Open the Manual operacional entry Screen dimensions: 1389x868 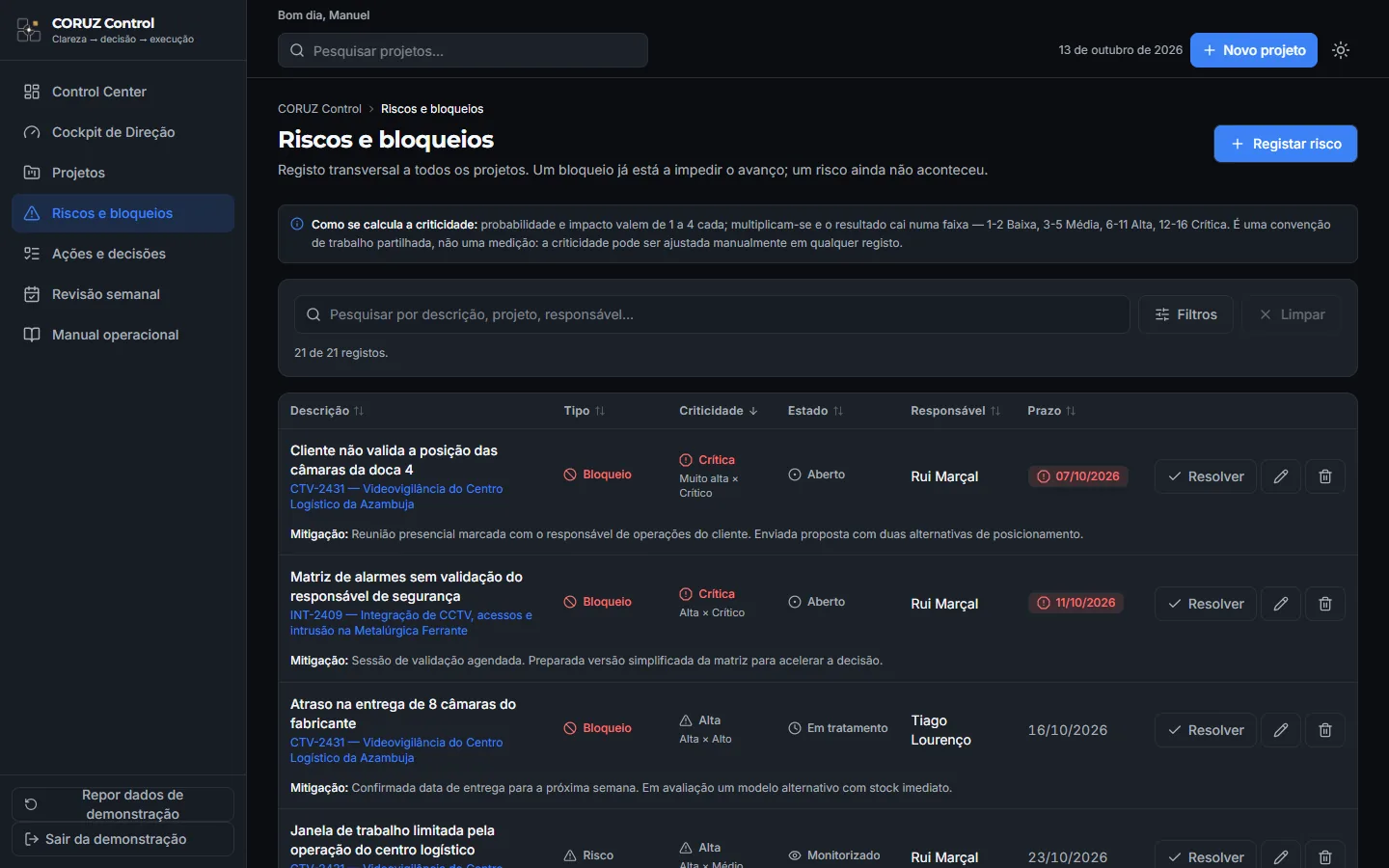(x=123, y=335)
